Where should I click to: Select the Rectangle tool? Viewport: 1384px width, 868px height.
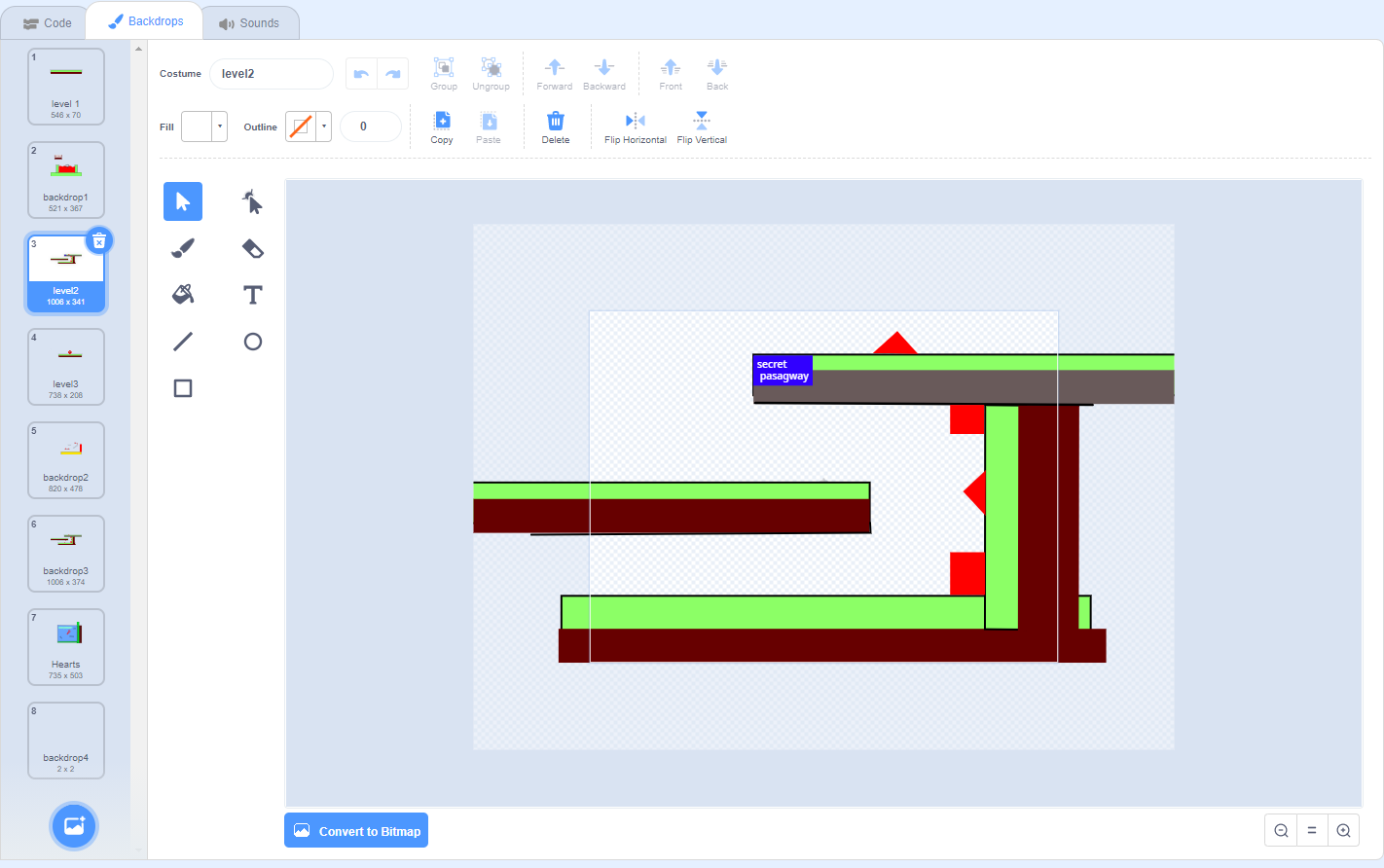point(183,388)
